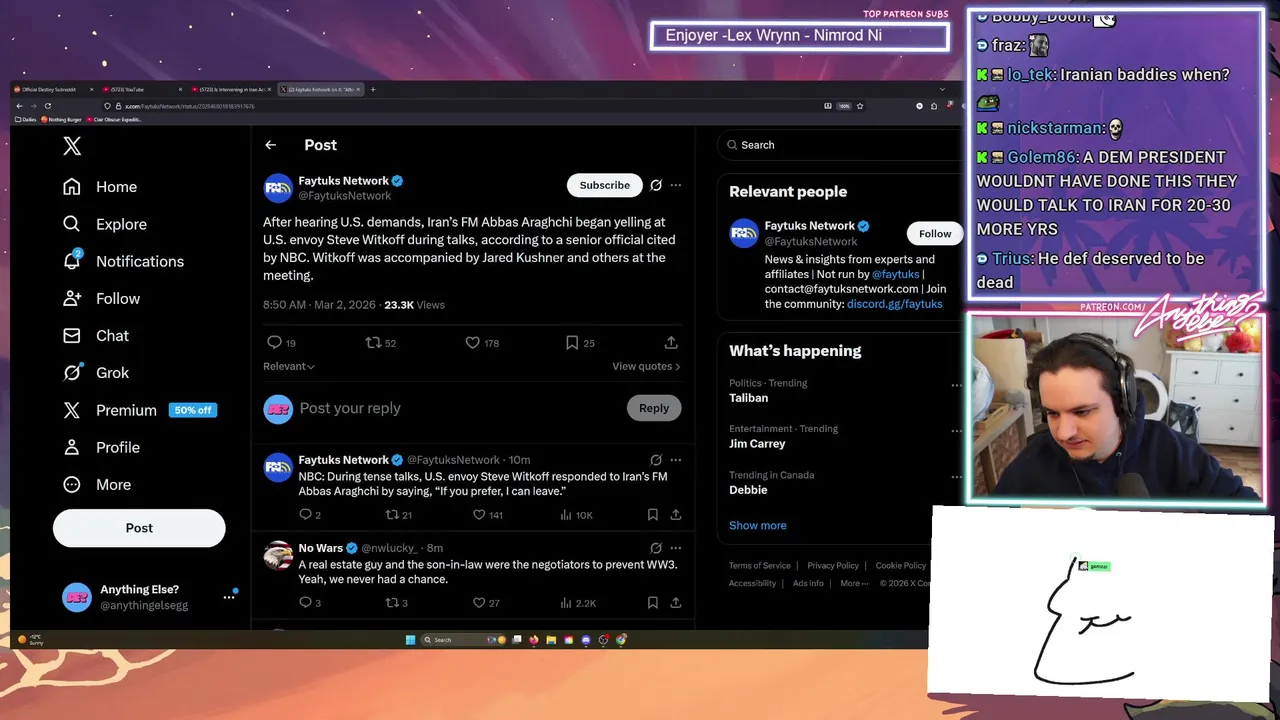Bookmark the Faytuks 10m reply
1280x720 pixels.
click(x=652, y=515)
